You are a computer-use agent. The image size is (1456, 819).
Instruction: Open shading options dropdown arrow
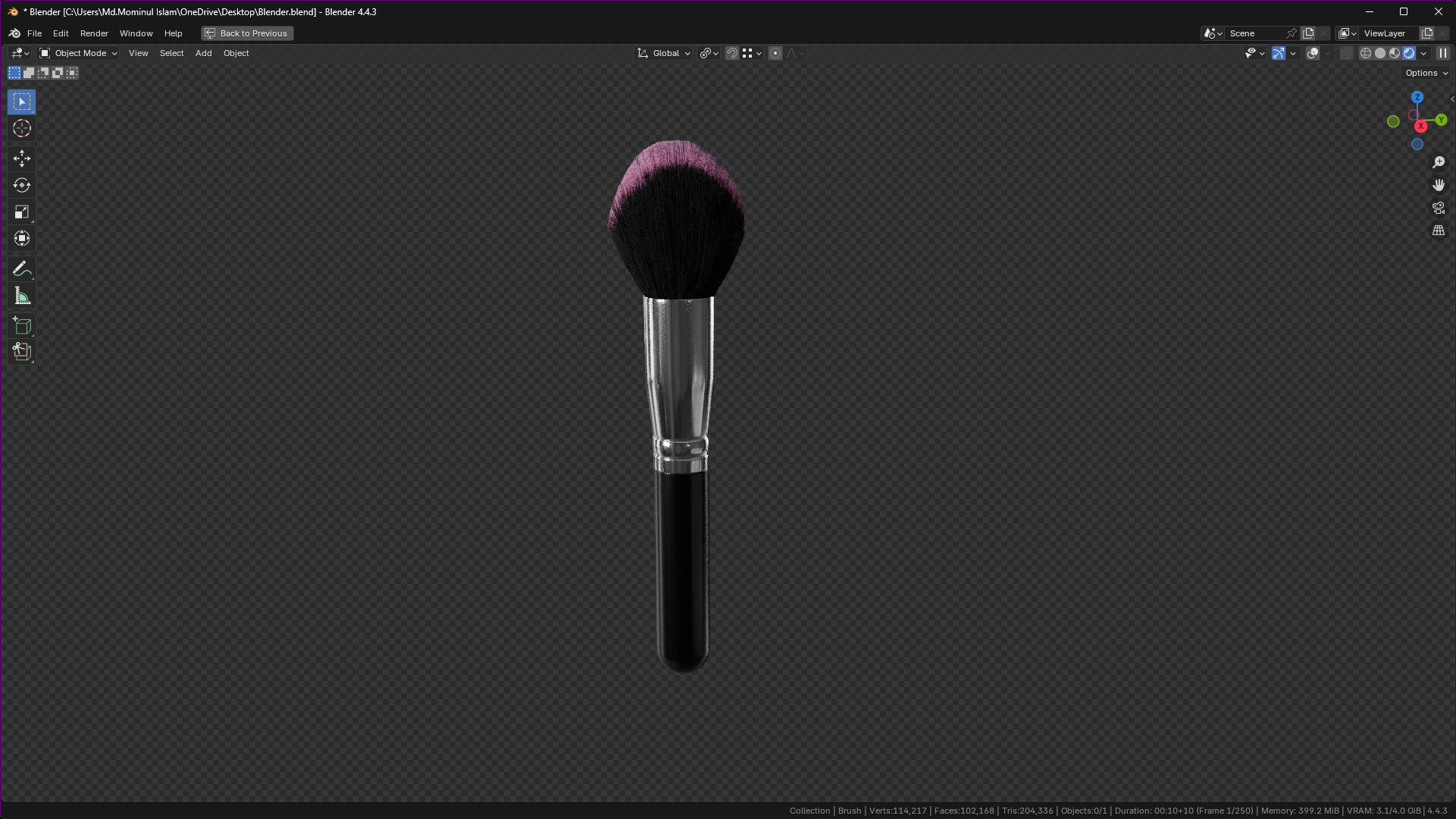pos(1424,53)
